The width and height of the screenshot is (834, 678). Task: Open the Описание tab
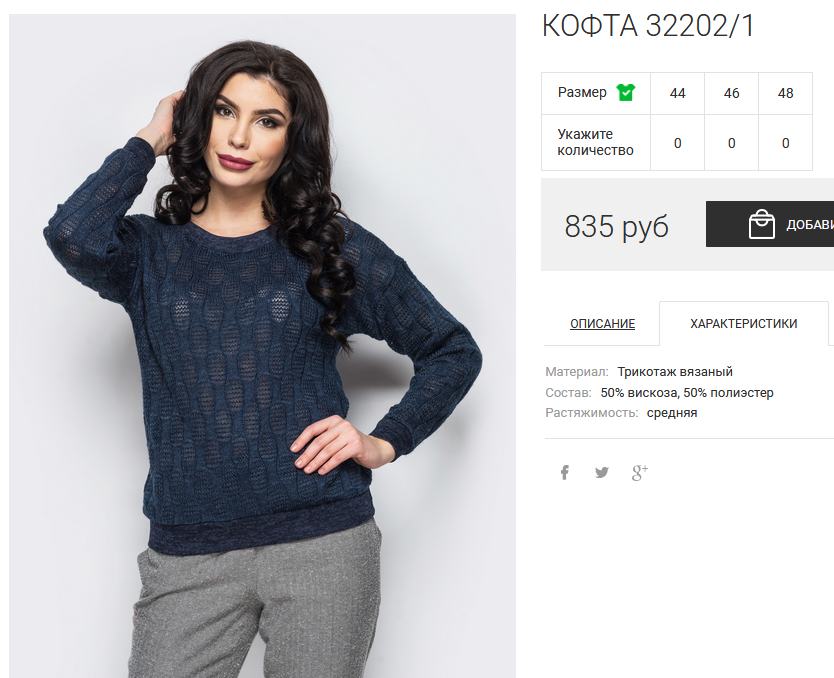(x=602, y=323)
